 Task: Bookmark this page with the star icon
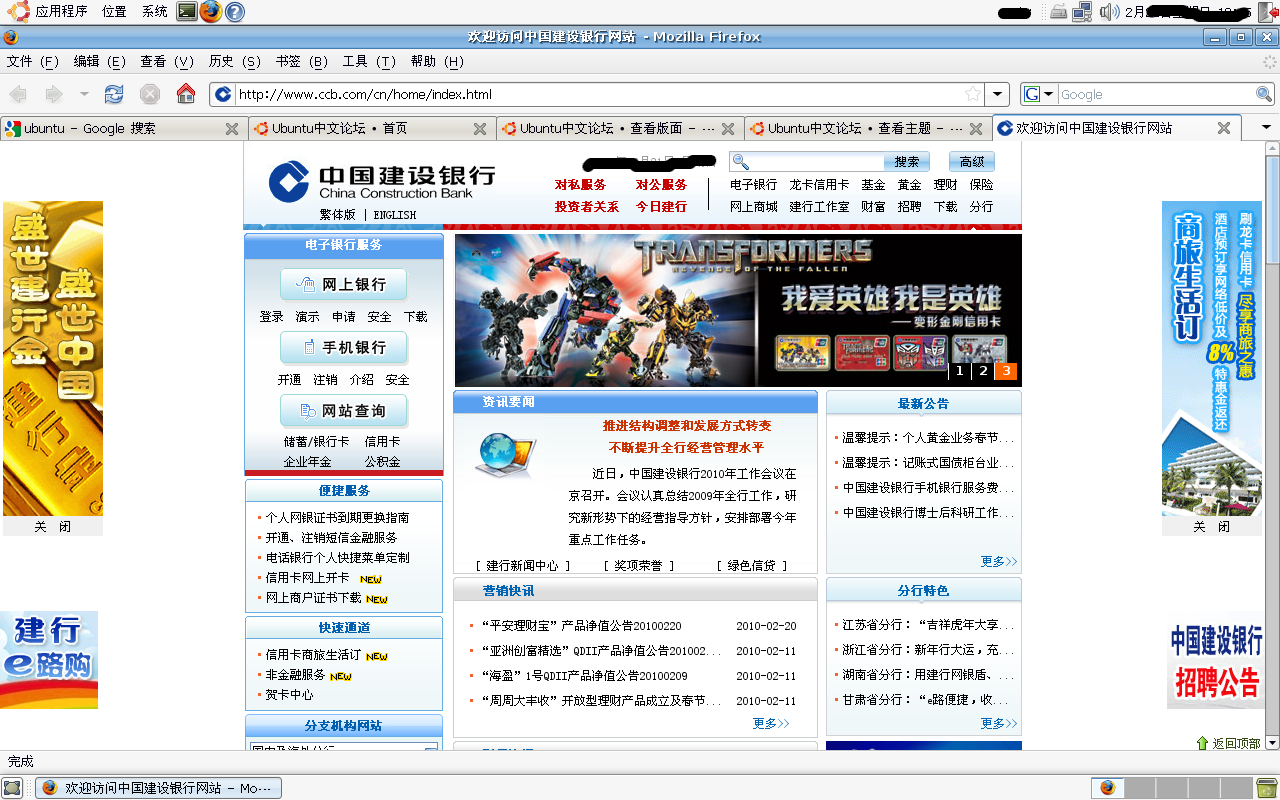click(972, 94)
